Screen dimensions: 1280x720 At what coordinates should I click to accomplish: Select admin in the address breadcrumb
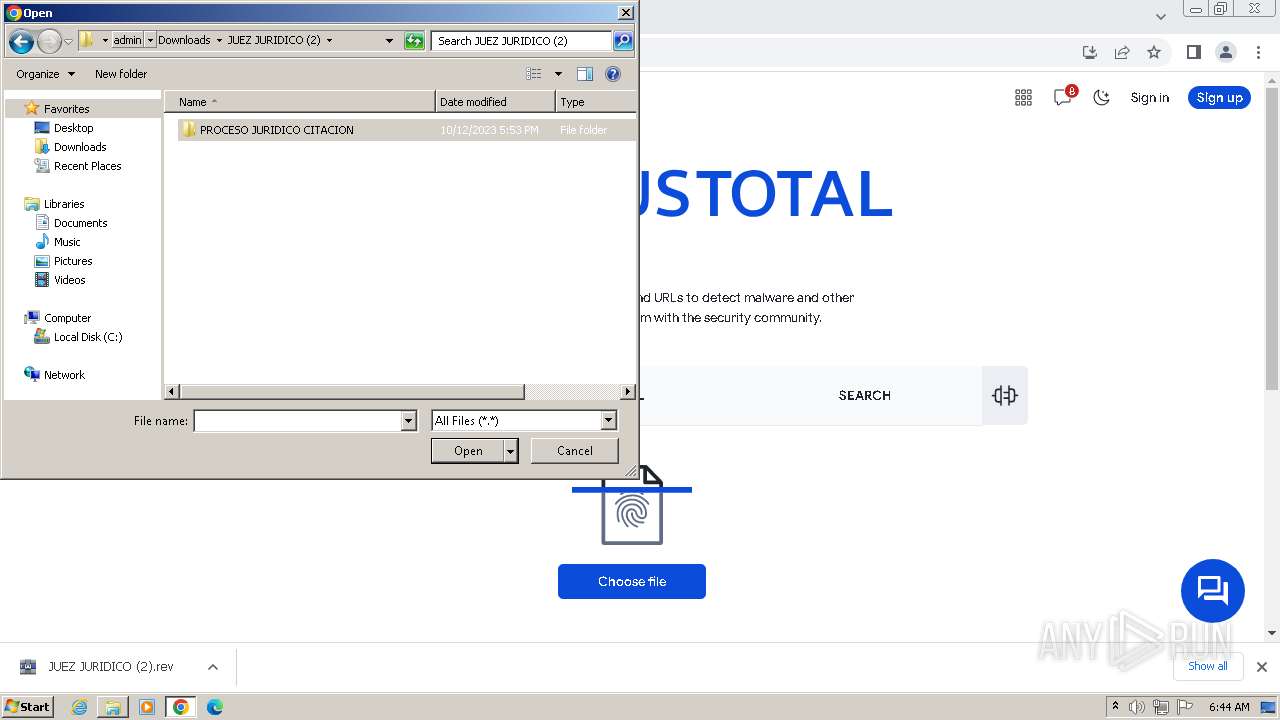[x=127, y=40]
